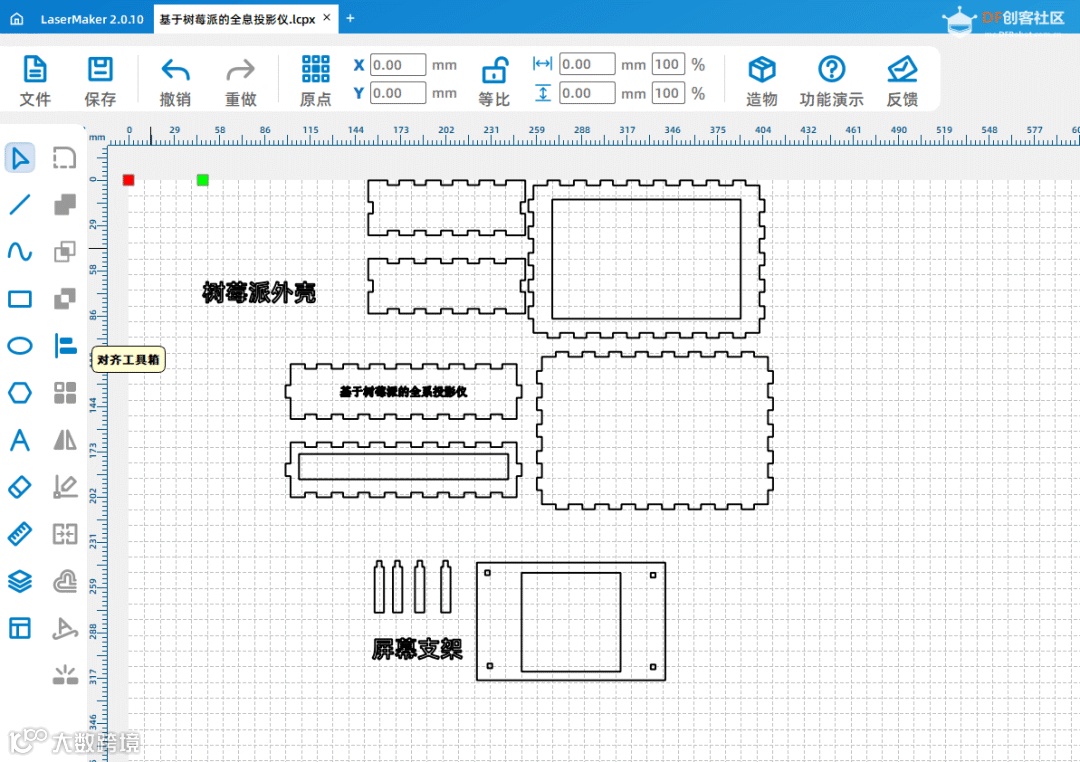Click the height mm input field

click(587, 93)
